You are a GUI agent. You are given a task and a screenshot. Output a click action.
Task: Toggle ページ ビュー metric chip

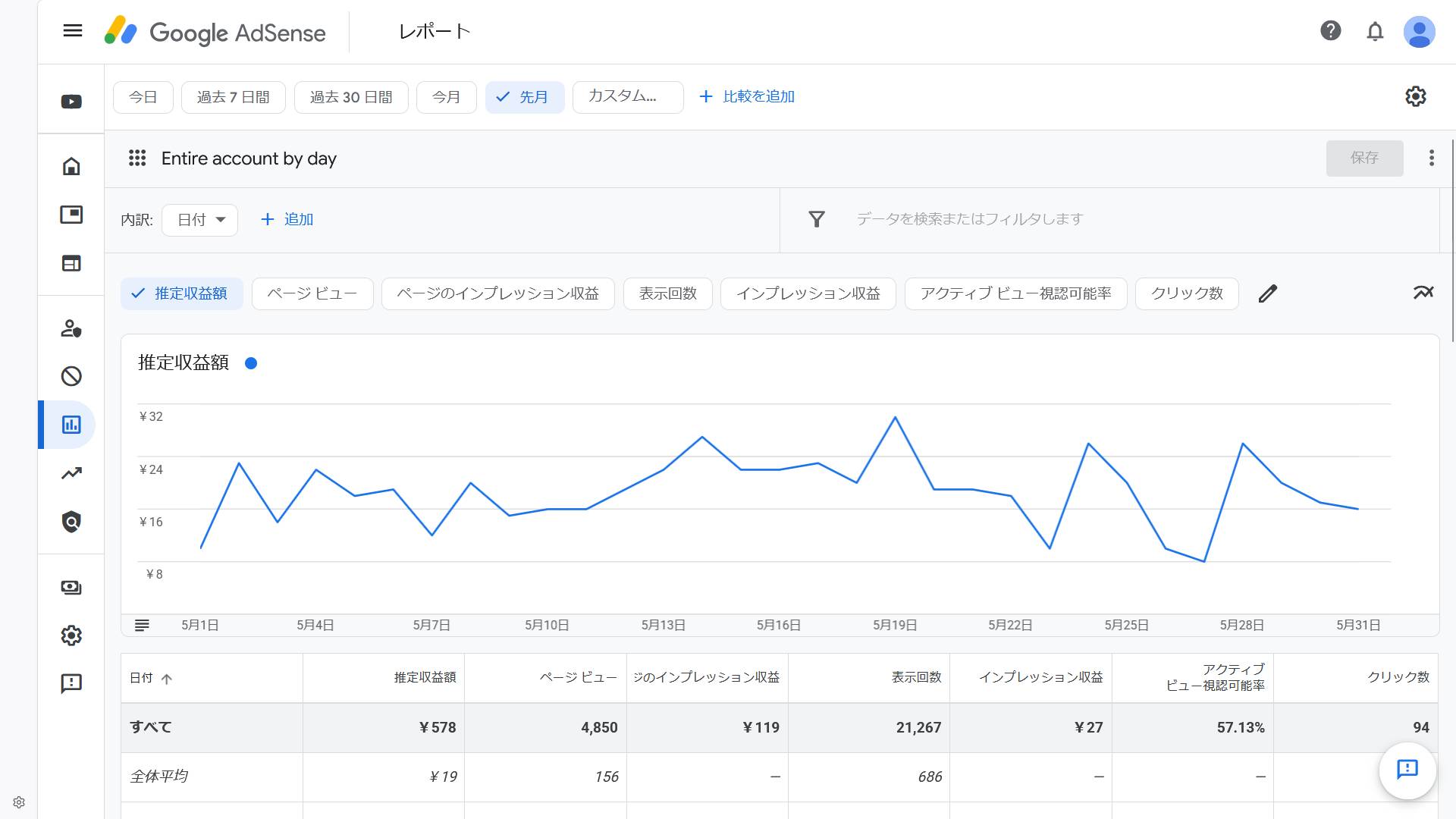click(312, 293)
